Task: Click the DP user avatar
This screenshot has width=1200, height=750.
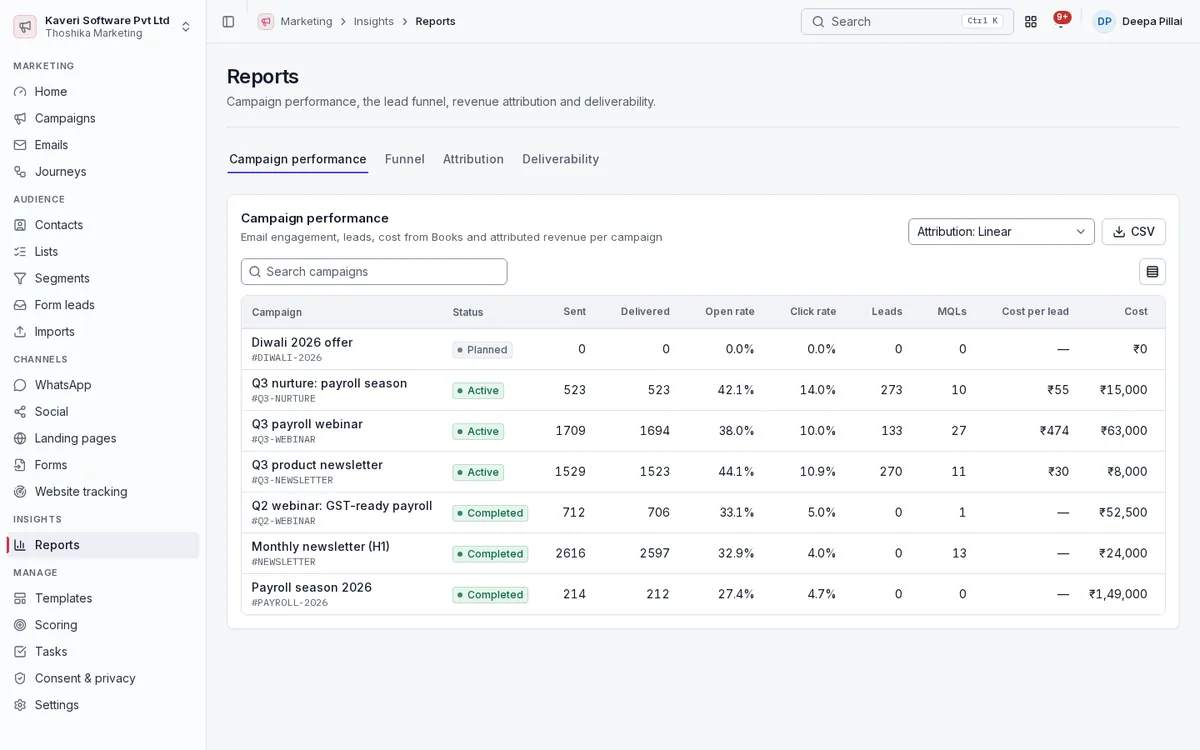Action: pyautogui.click(x=1104, y=21)
